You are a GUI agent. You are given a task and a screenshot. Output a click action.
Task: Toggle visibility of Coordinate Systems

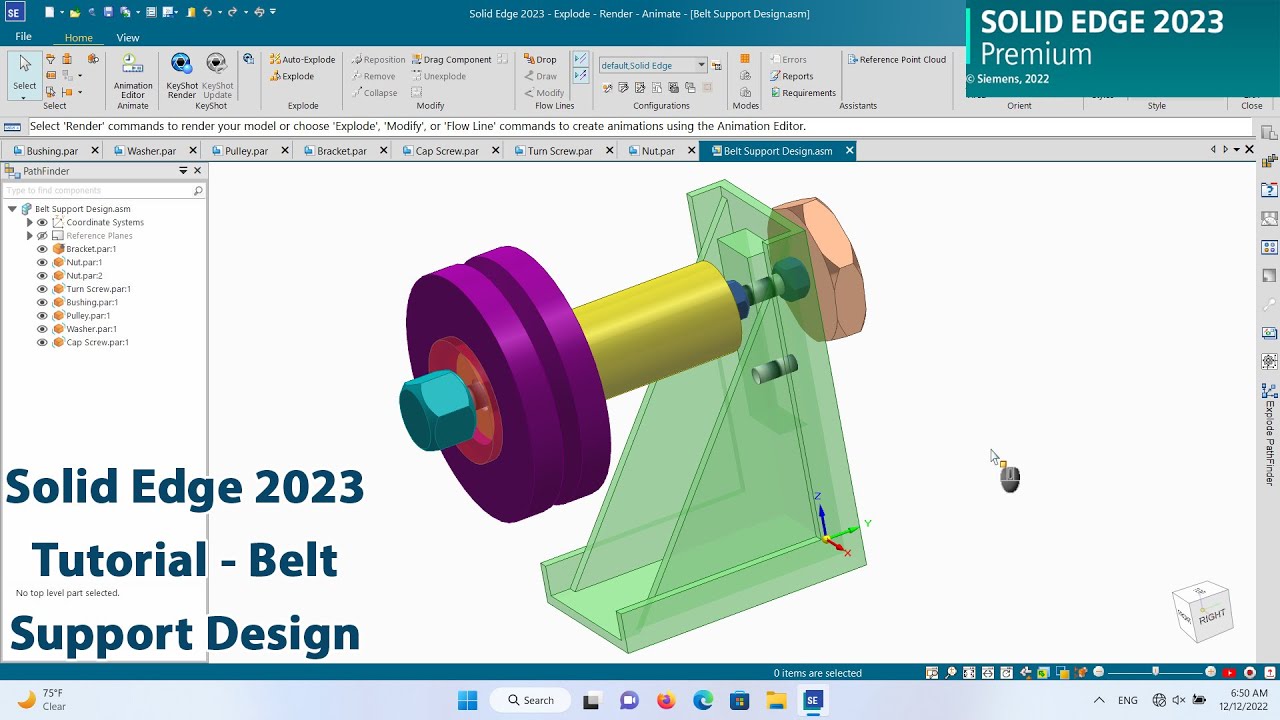(x=42, y=222)
